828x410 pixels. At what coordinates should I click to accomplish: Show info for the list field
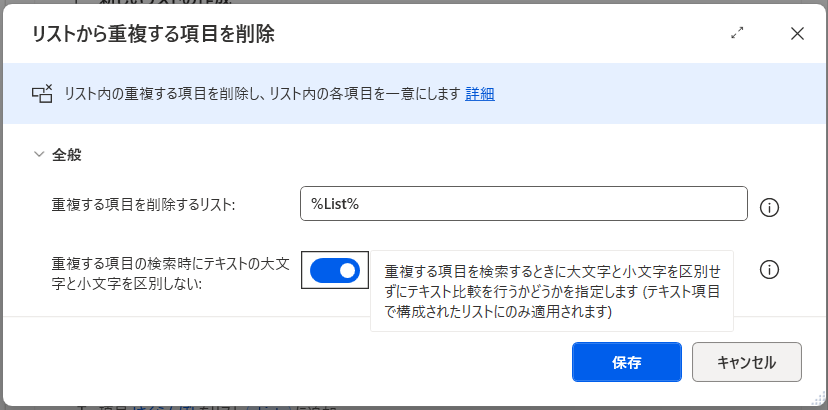coord(769,208)
